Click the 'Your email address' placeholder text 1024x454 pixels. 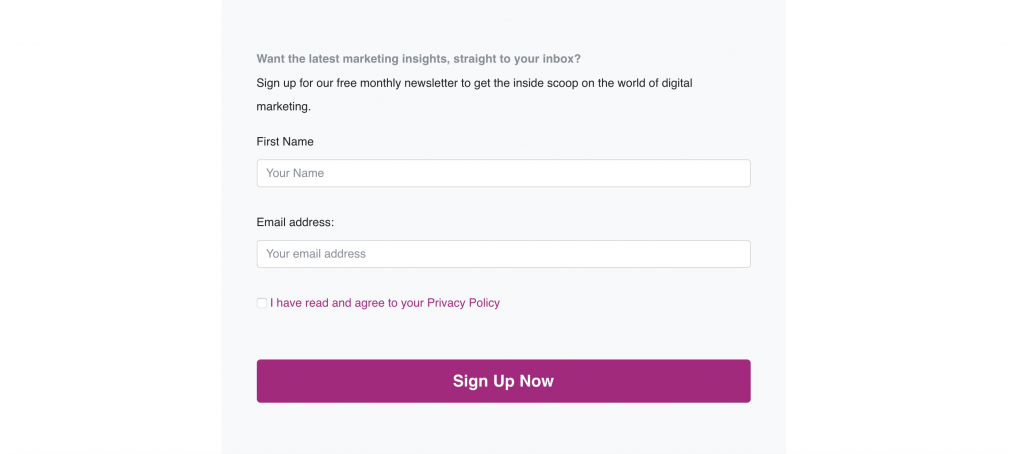point(316,254)
